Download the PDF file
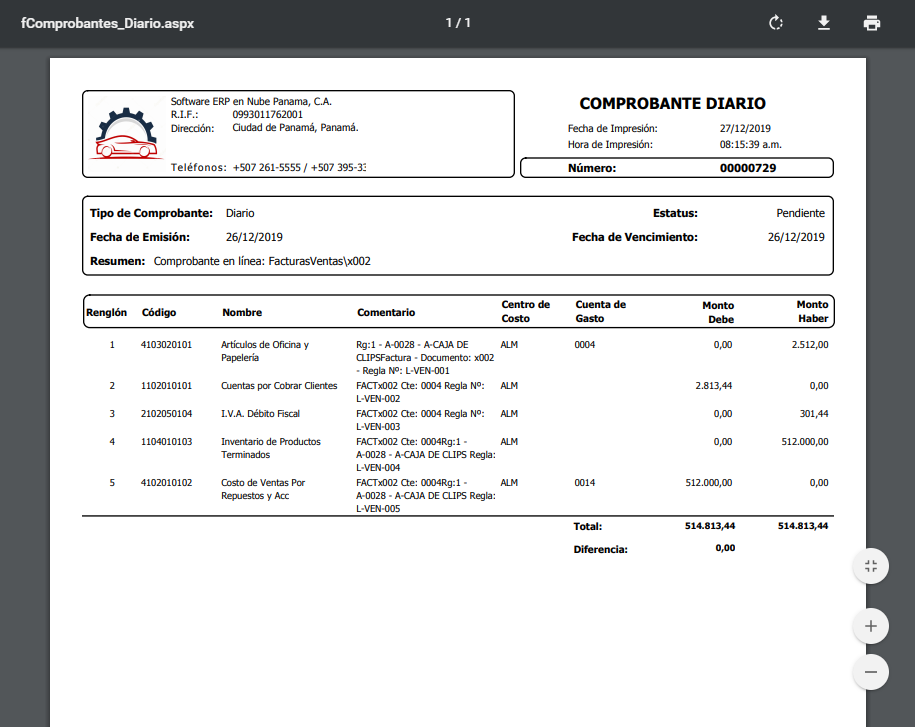The width and height of the screenshot is (915, 727). [x=824, y=23]
